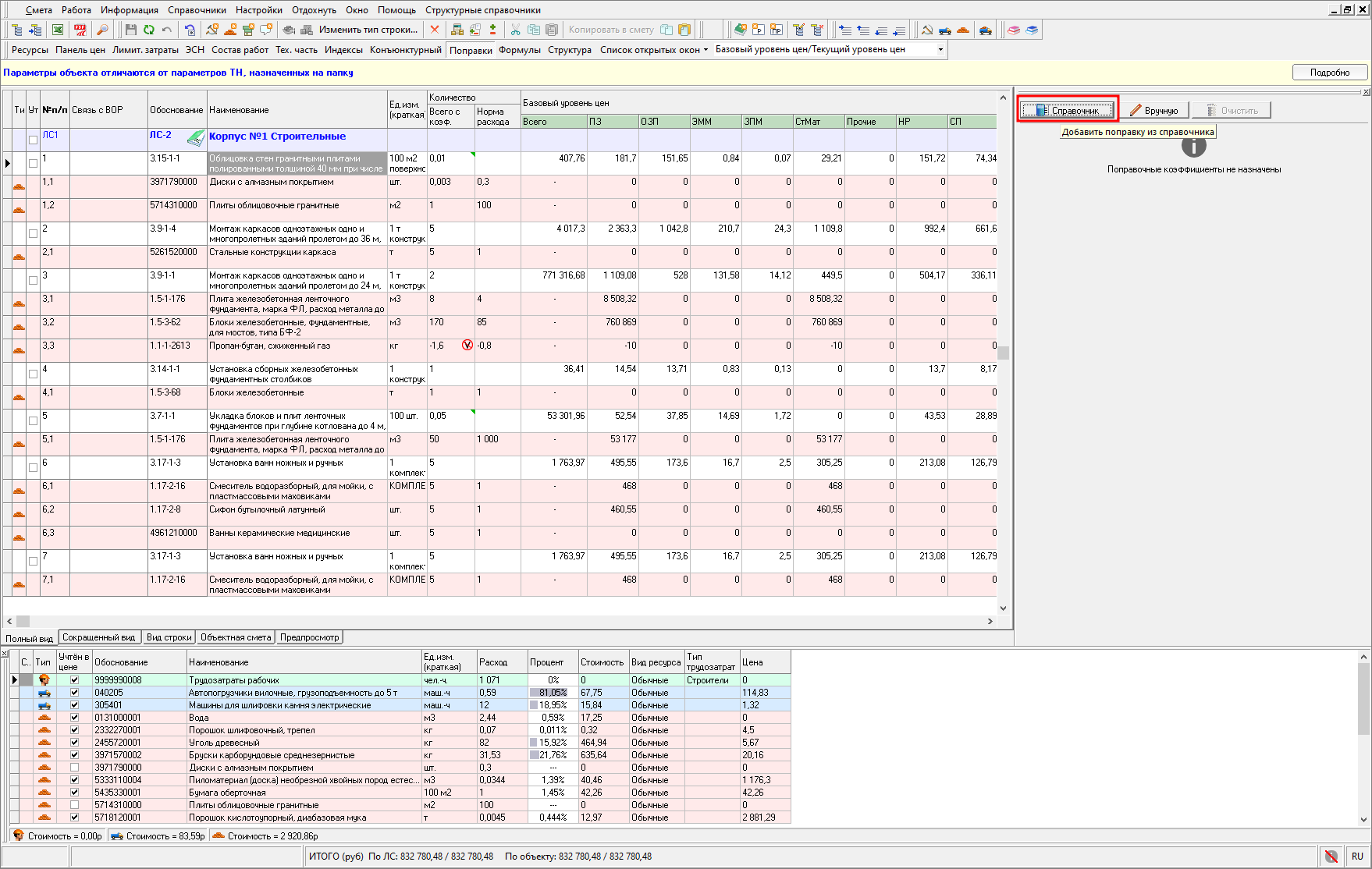Toggle checkbox in estimate row 3.14-1-1
This screenshot has width=1372, height=869.
click(x=33, y=374)
